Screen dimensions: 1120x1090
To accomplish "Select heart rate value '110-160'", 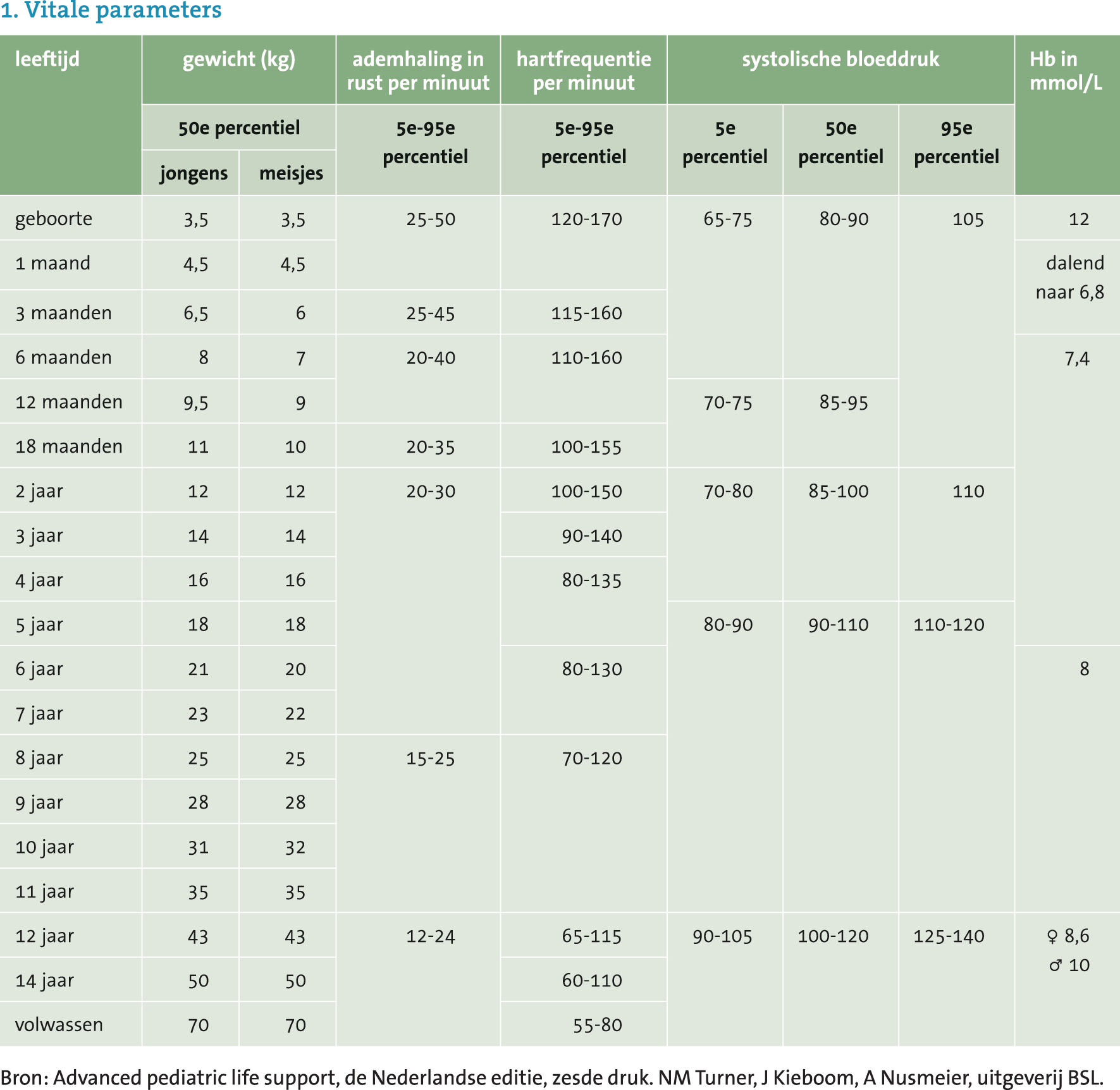I will click(x=586, y=358).
